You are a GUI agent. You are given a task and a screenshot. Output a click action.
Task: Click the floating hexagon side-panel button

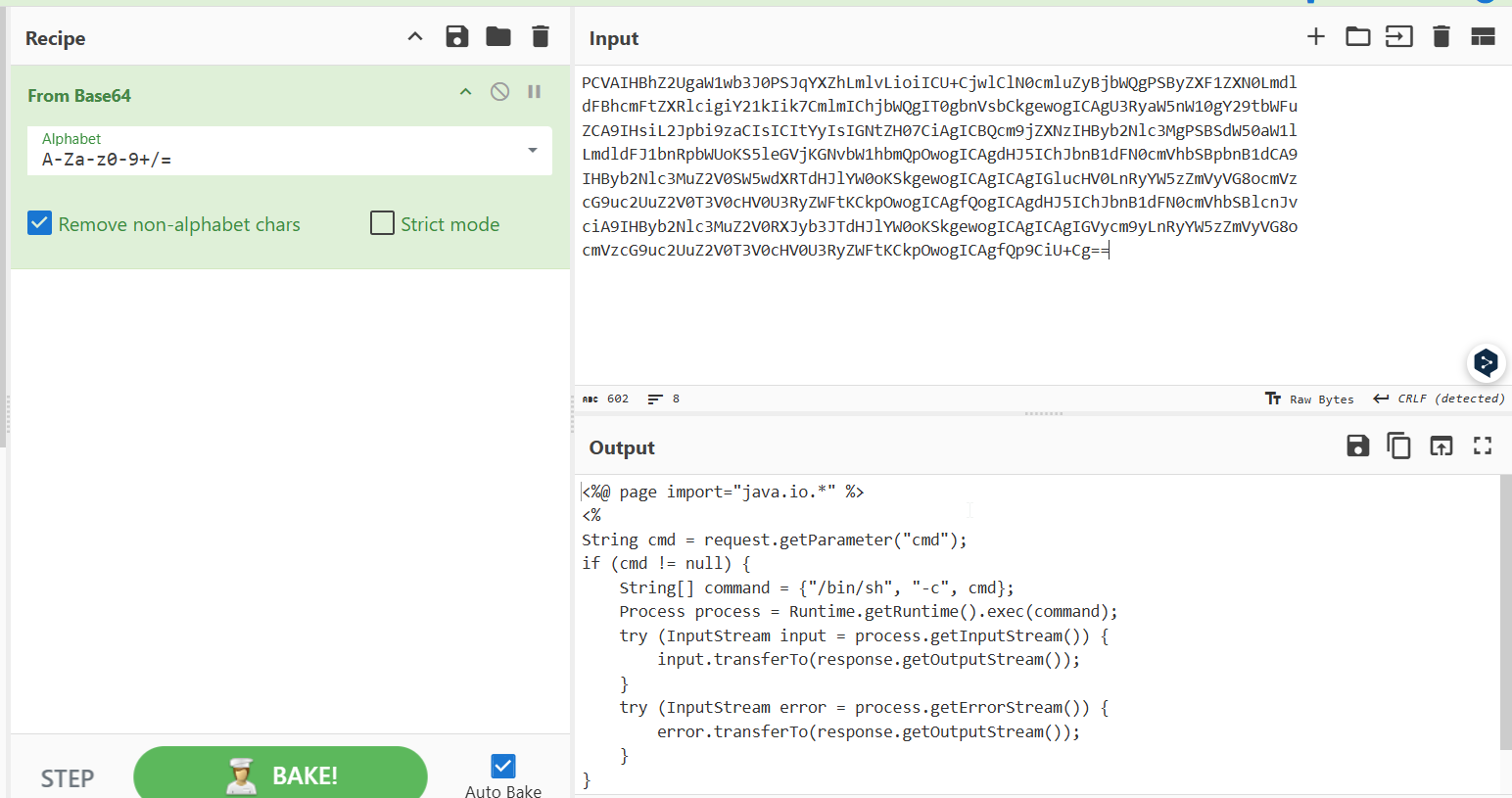click(x=1486, y=363)
